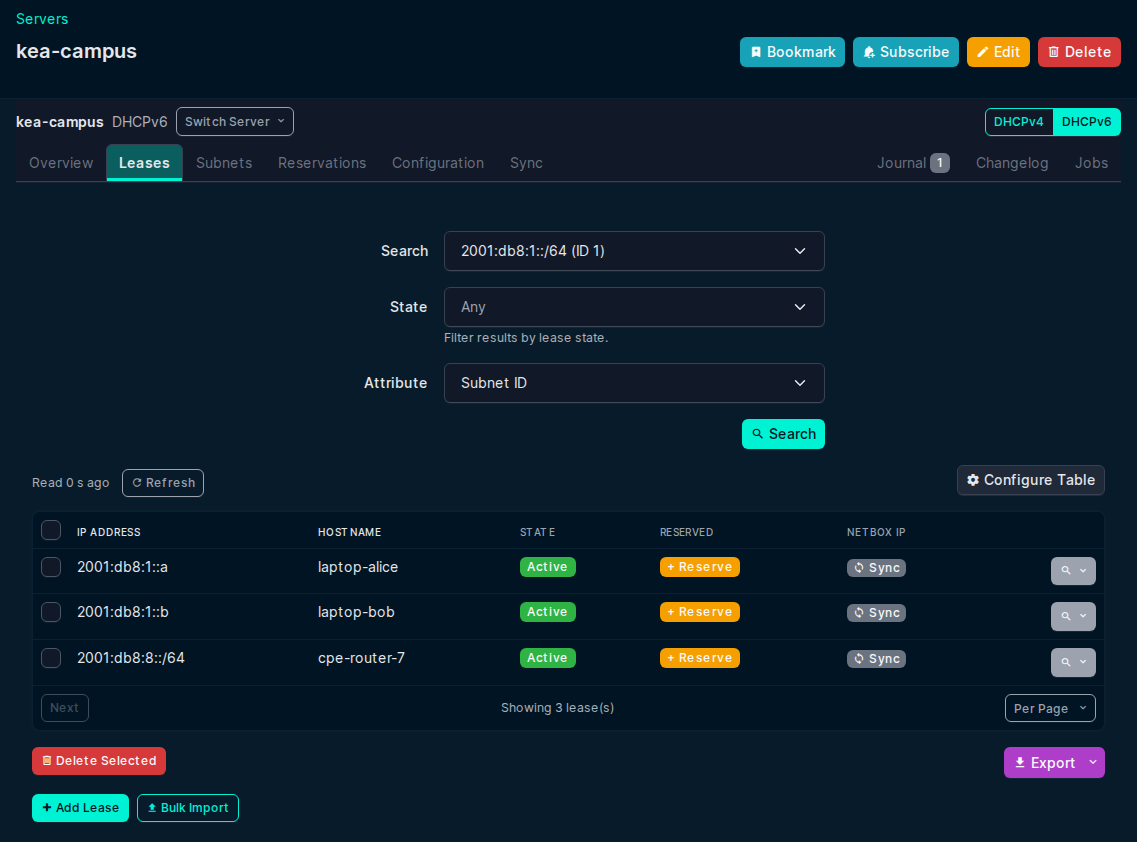This screenshot has width=1137, height=842.
Task: Switch to the Configuration tab
Action: 438,163
